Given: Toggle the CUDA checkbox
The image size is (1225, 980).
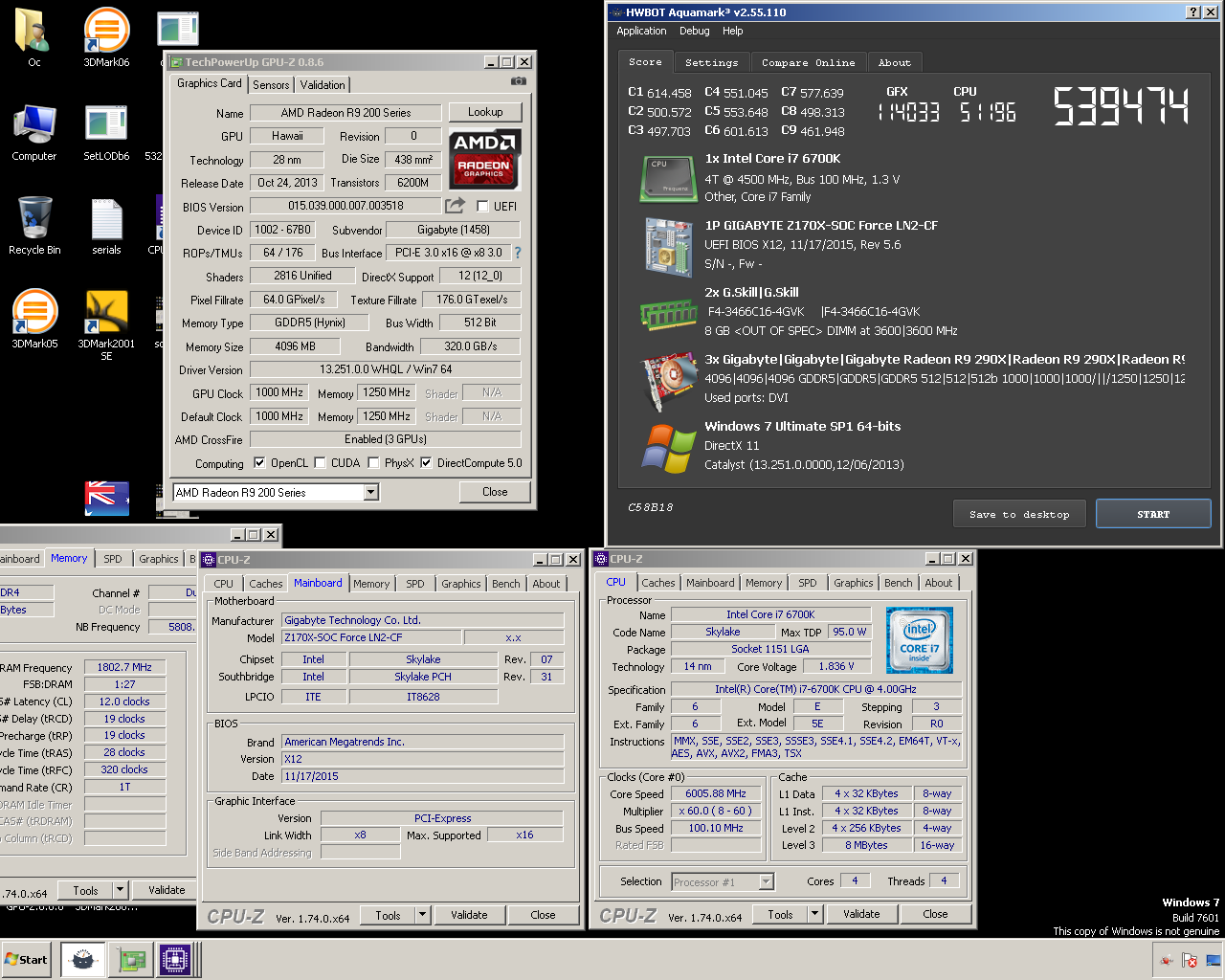Looking at the screenshot, I should [320, 463].
